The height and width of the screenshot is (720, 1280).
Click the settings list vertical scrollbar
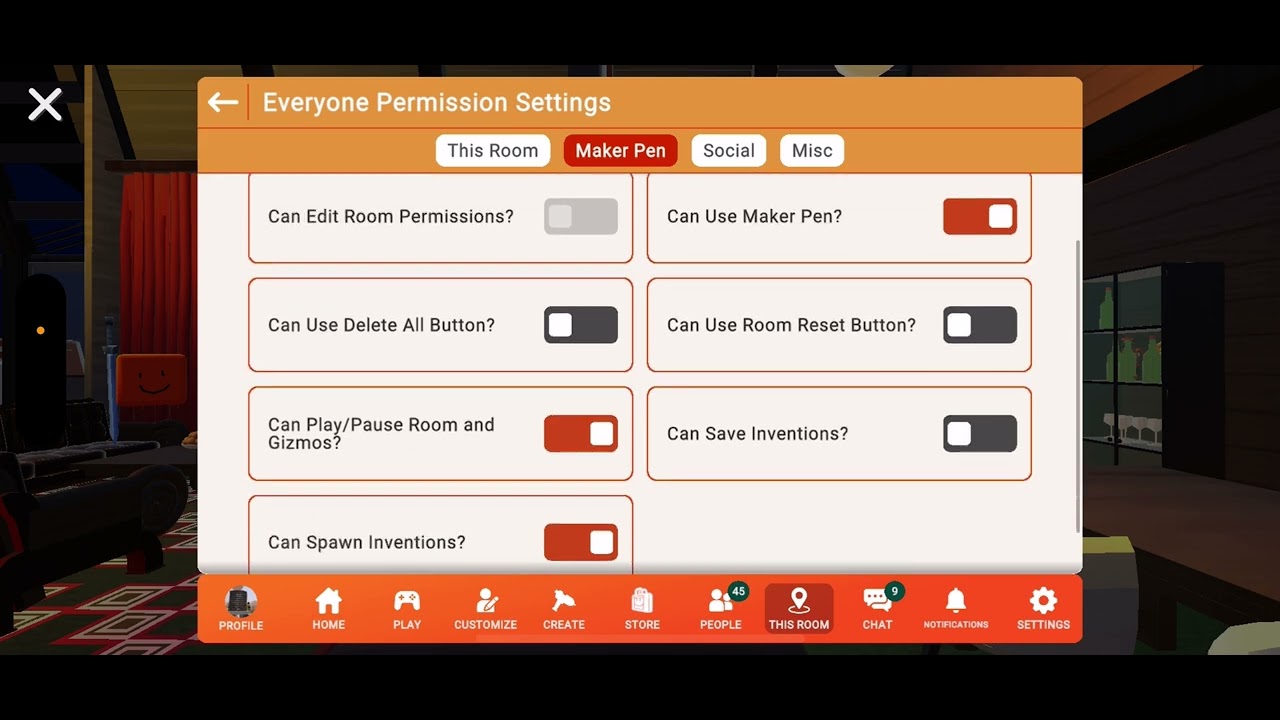coord(1077,385)
